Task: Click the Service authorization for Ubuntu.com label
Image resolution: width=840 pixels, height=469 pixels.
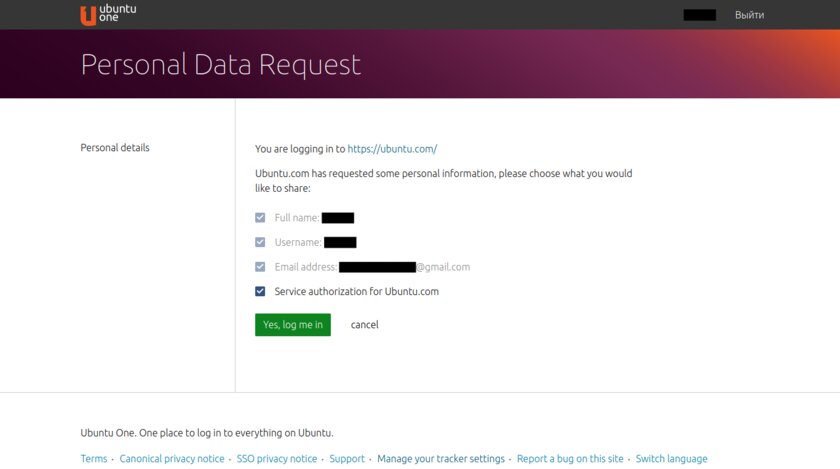Action: pos(357,292)
